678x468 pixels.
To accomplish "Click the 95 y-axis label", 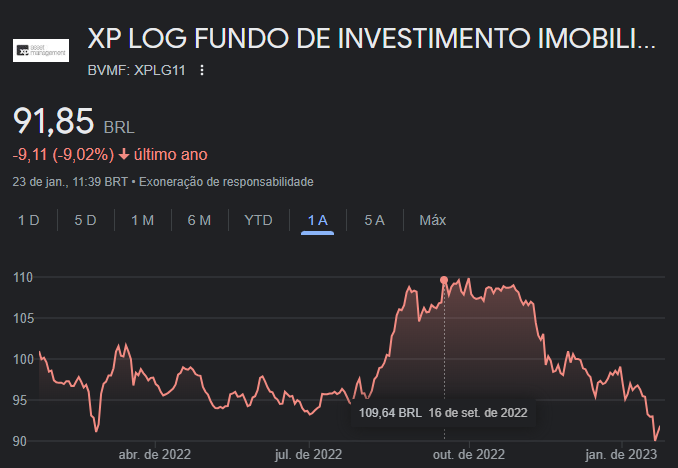I will pyautogui.click(x=20, y=400).
